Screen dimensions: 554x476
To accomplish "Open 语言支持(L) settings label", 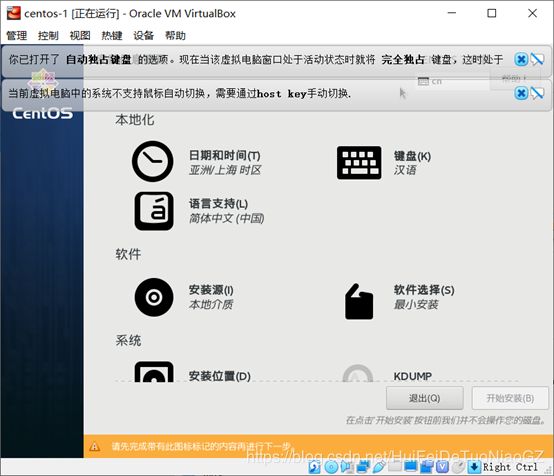I will click(x=218, y=204).
